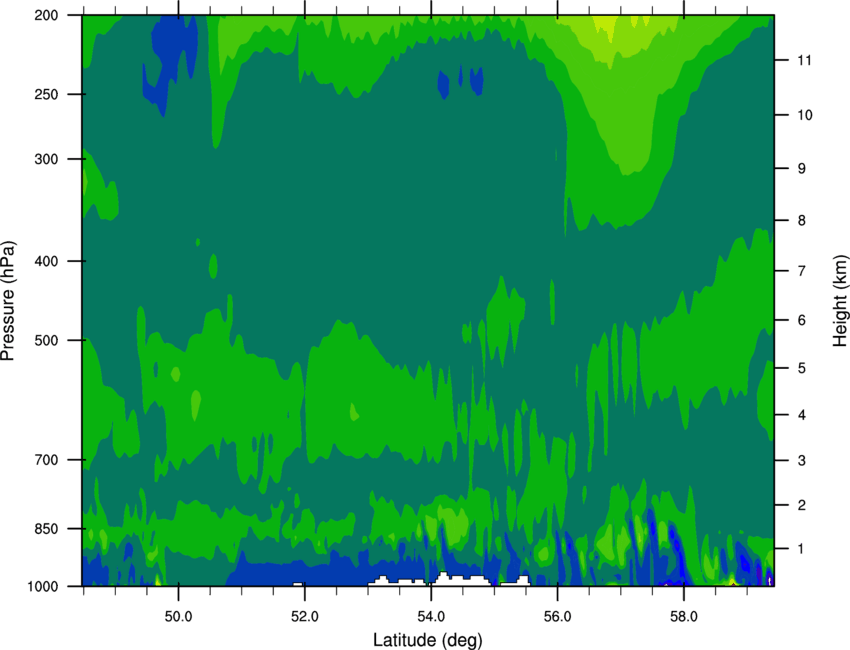
Task: Click the 700 pressure tick label
Action: tap(46, 460)
